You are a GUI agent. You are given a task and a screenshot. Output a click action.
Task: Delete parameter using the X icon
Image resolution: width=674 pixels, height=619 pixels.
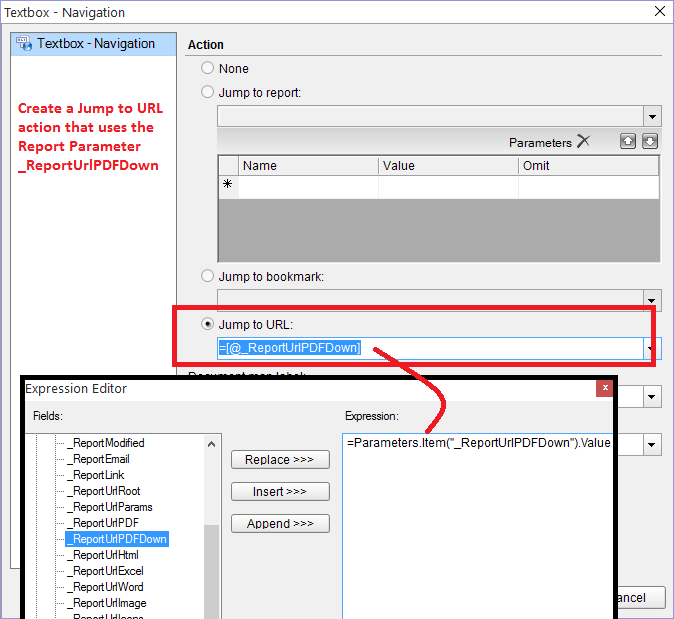pos(583,141)
